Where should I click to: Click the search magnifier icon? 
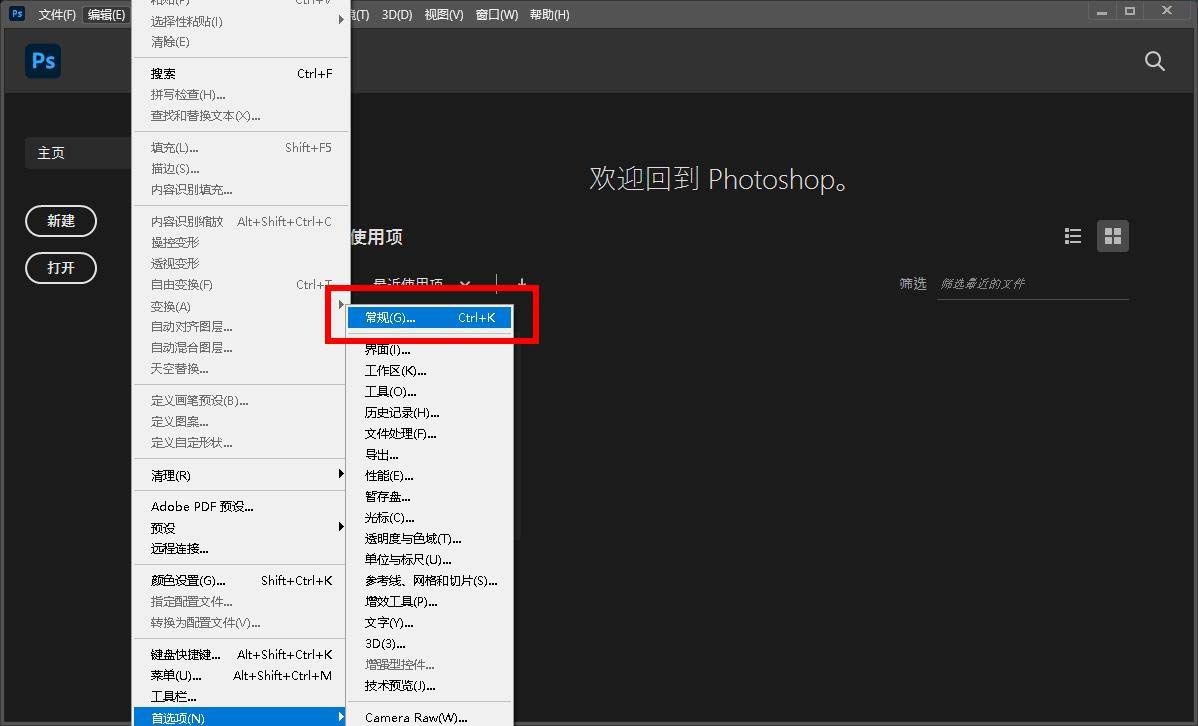pos(1154,61)
